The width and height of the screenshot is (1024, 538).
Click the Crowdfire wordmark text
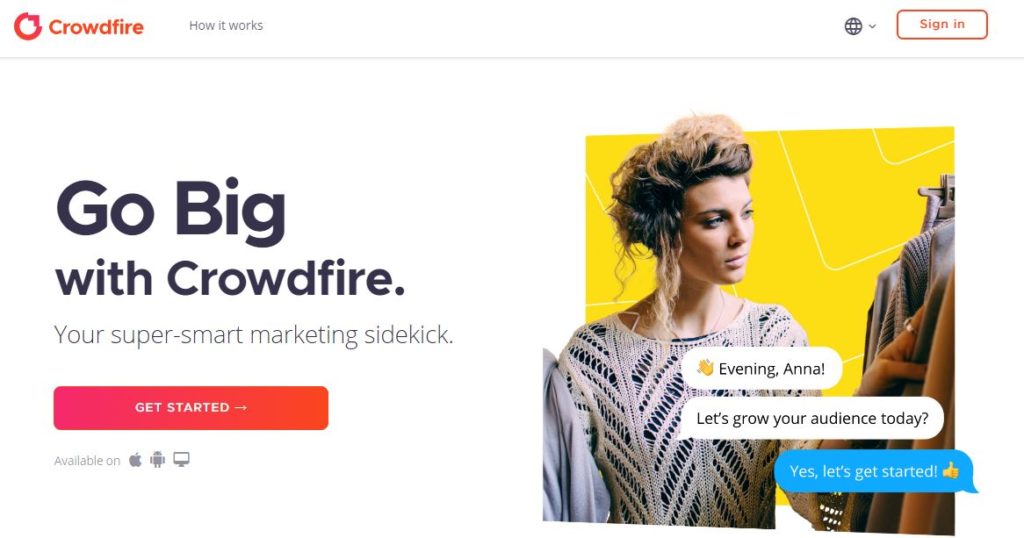click(96, 27)
